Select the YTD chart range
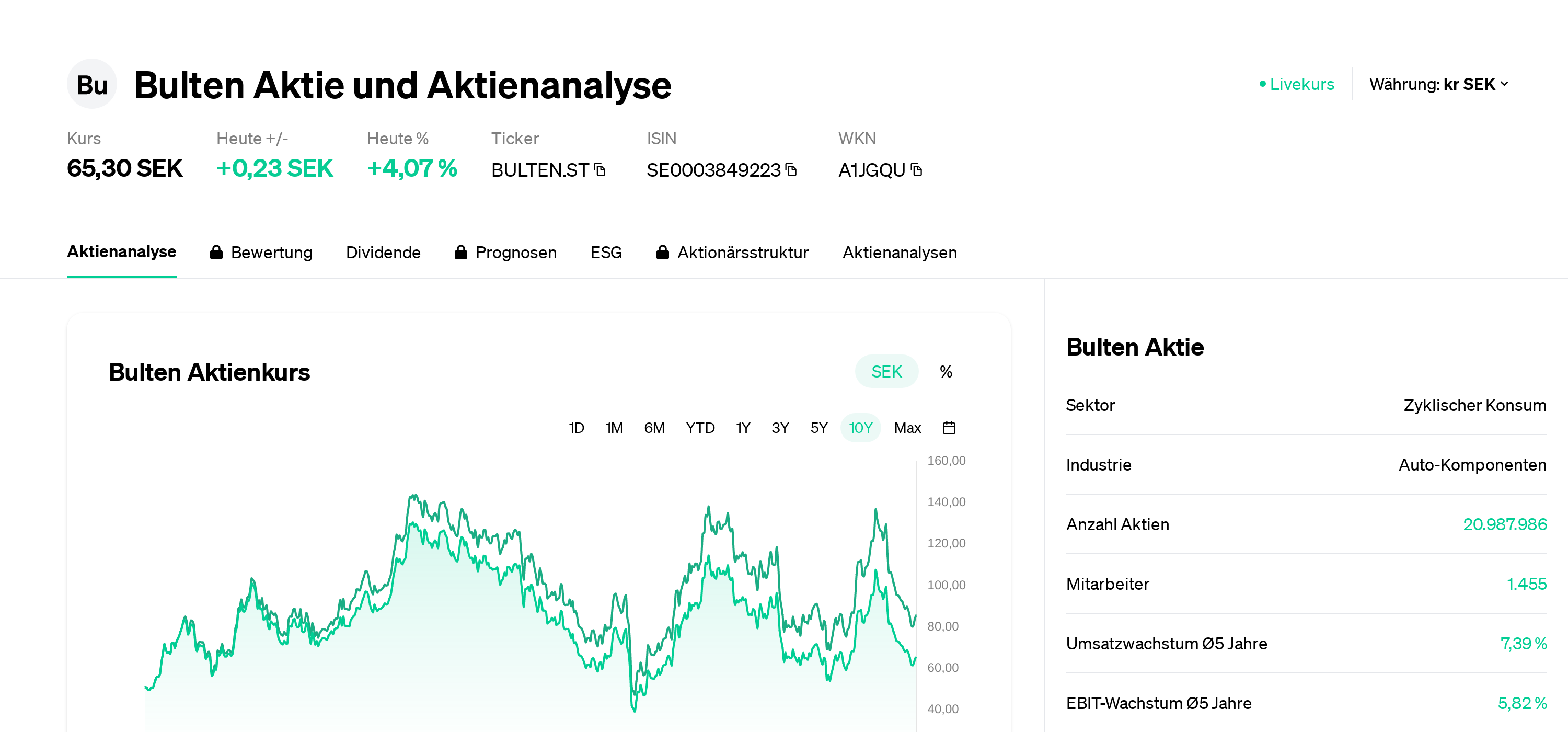This screenshot has width=1568, height=732. 700,428
